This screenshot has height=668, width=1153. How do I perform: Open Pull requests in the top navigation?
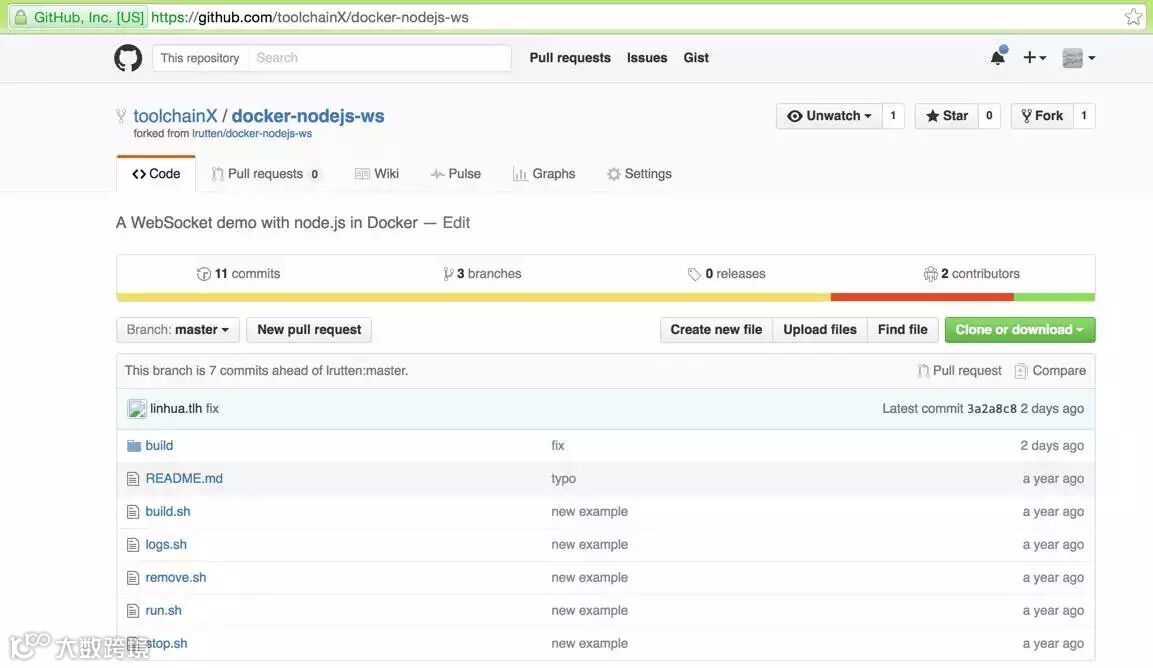click(x=570, y=57)
